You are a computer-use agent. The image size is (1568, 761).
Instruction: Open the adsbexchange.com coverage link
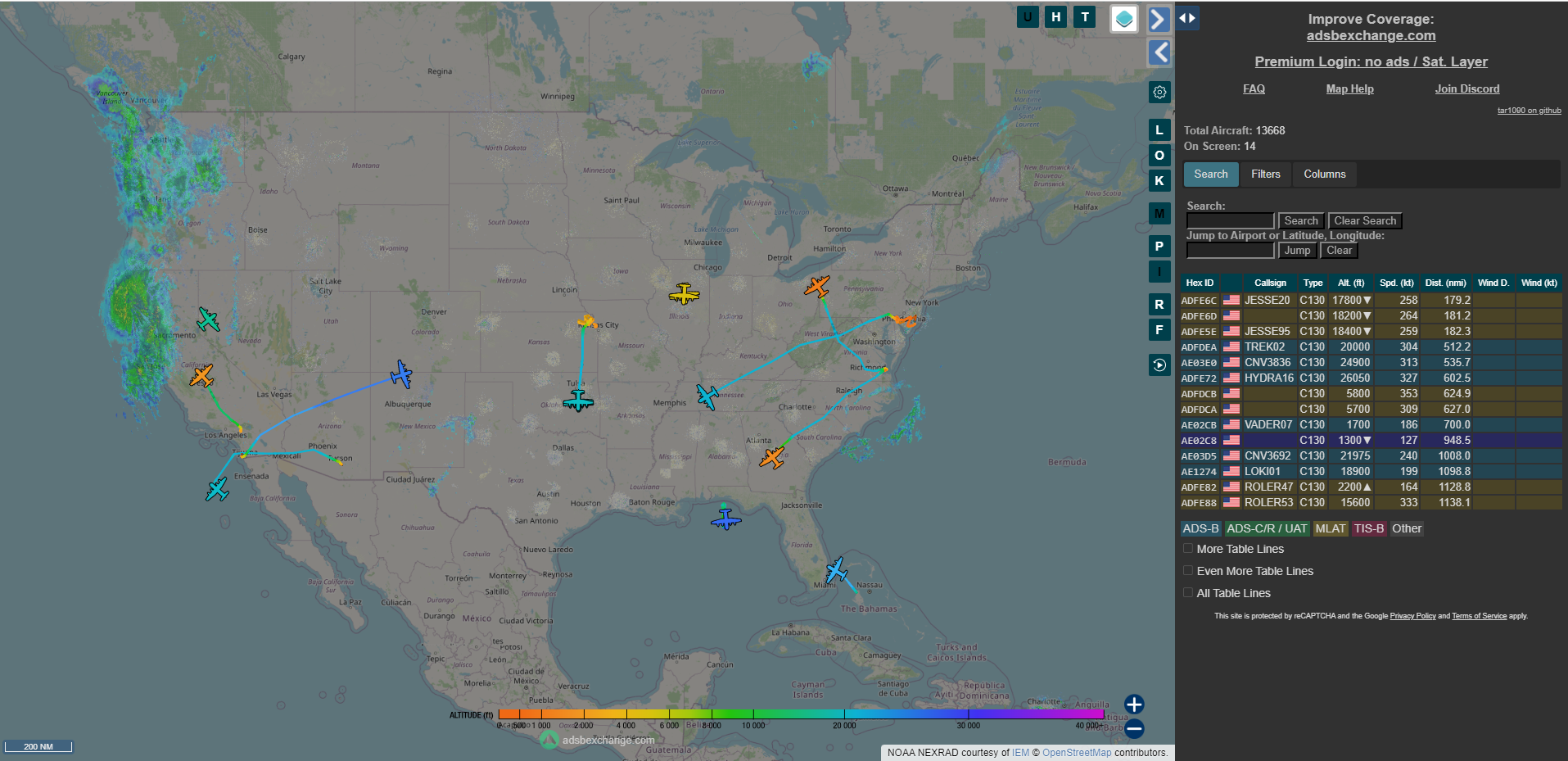(1371, 35)
